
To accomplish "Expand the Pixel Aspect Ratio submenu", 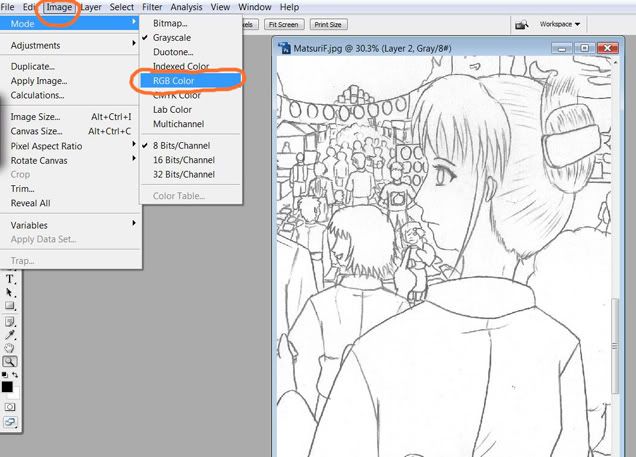I will (70, 146).
